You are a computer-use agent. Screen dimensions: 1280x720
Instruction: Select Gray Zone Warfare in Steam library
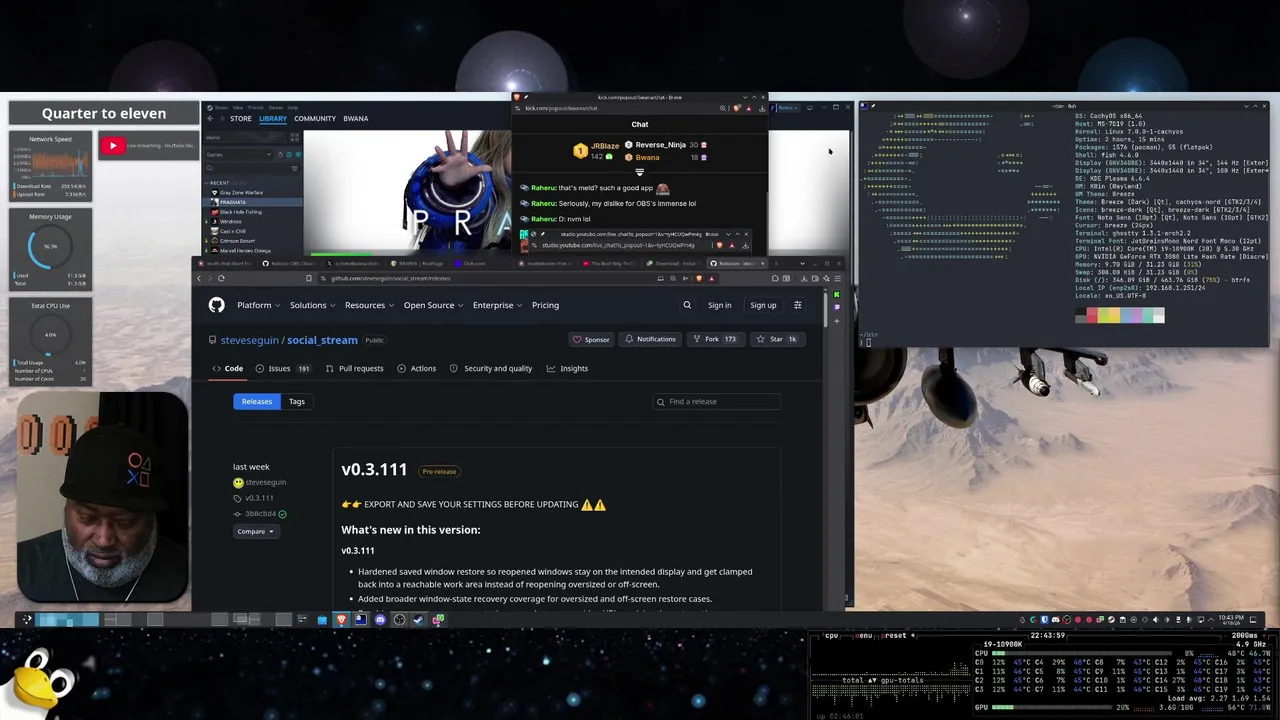coord(241,192)
